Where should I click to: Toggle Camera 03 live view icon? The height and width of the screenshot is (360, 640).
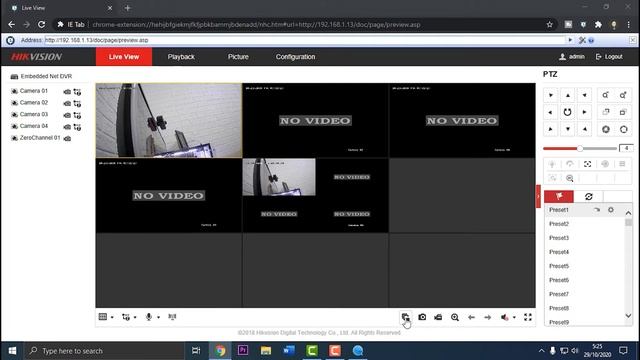[14, 115]
